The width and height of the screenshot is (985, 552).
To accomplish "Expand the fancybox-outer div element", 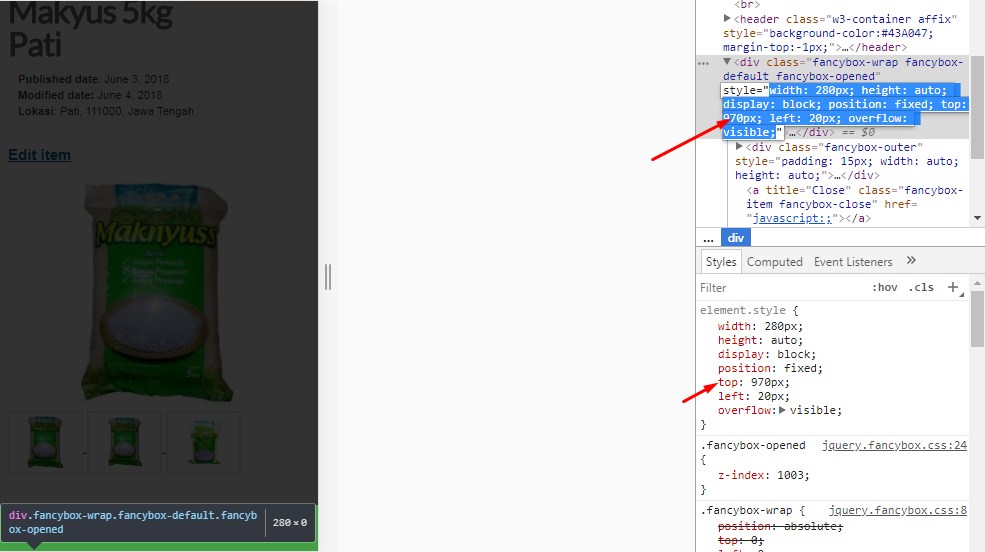I will pos(739,147).
